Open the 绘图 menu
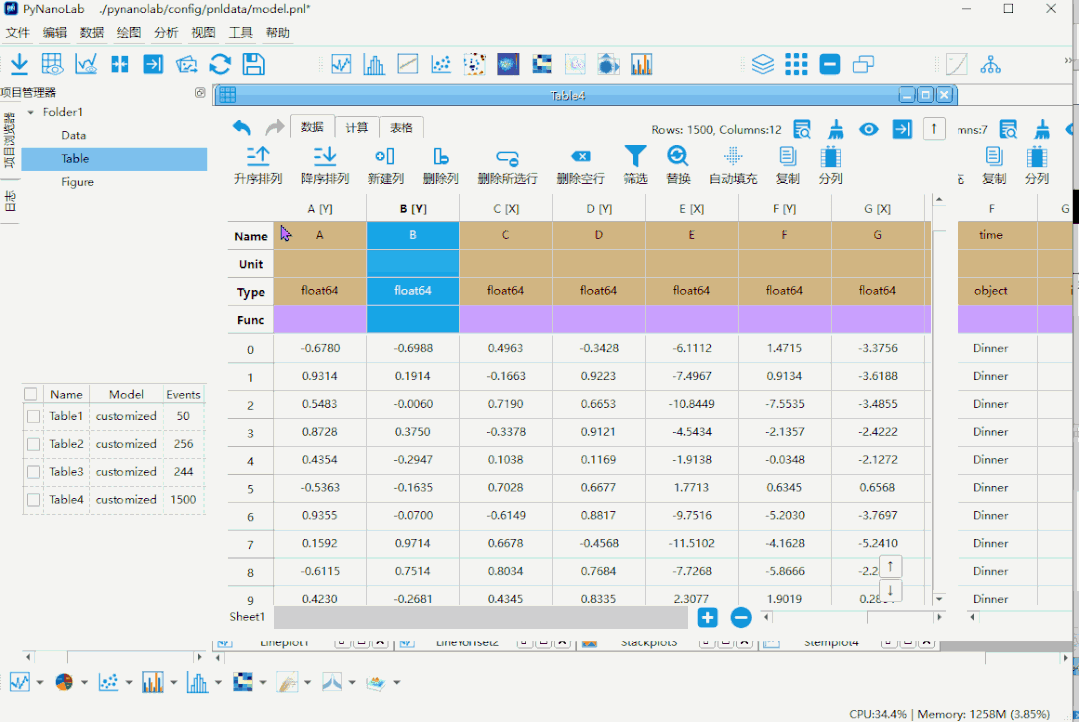The height and width of the screenshot is (722, 1079). tap(129, 32)
